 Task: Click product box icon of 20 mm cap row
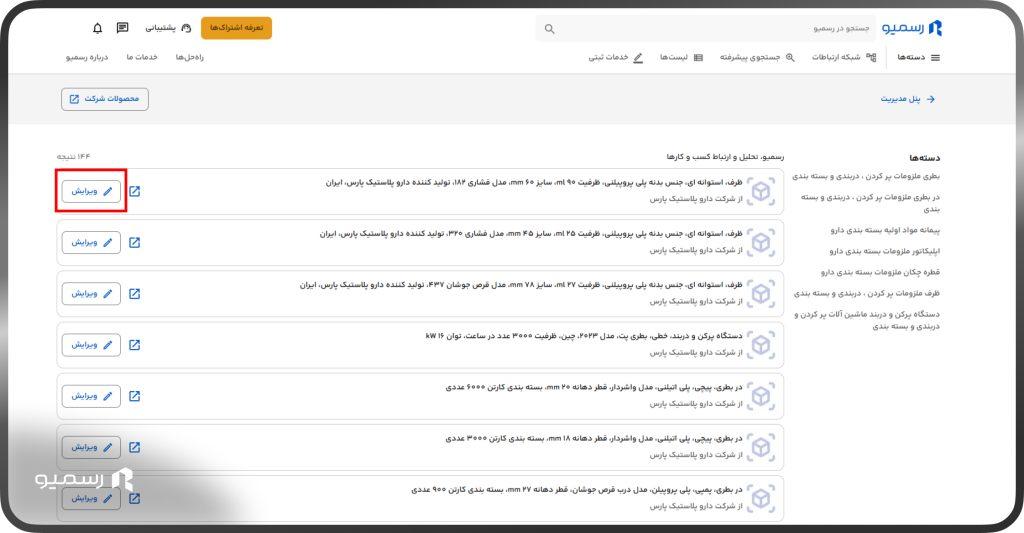click(761, 396)
